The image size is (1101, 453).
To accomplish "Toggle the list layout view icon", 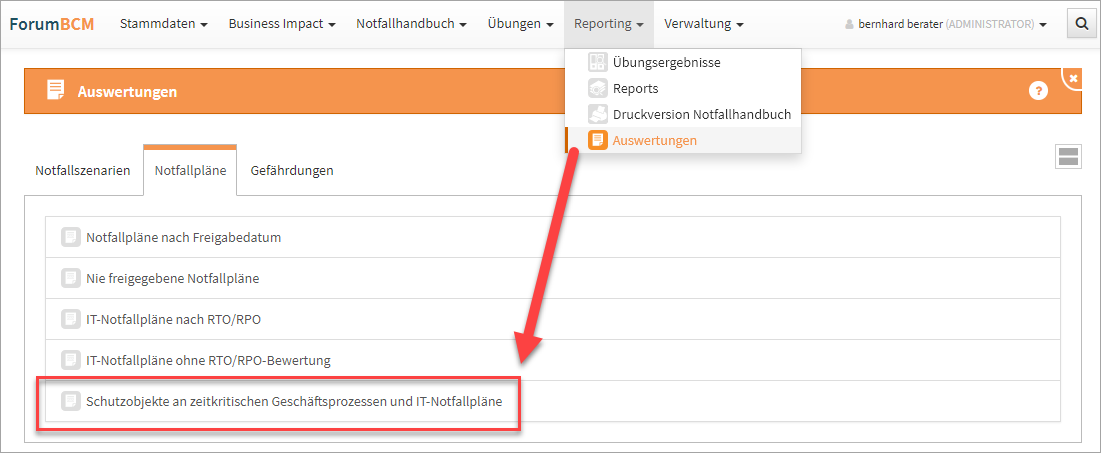I will pos(1068,156).
